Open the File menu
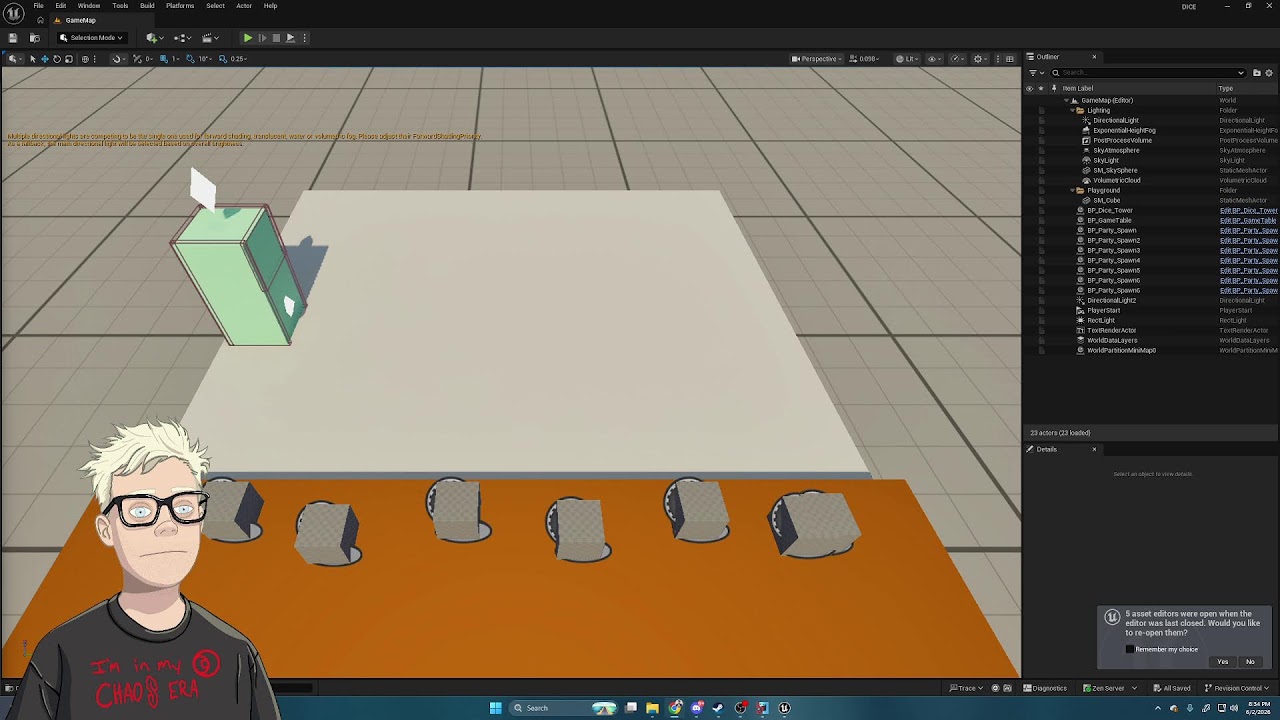The image size is (1280, 720). pyautogui.click(x=38, y=6)
